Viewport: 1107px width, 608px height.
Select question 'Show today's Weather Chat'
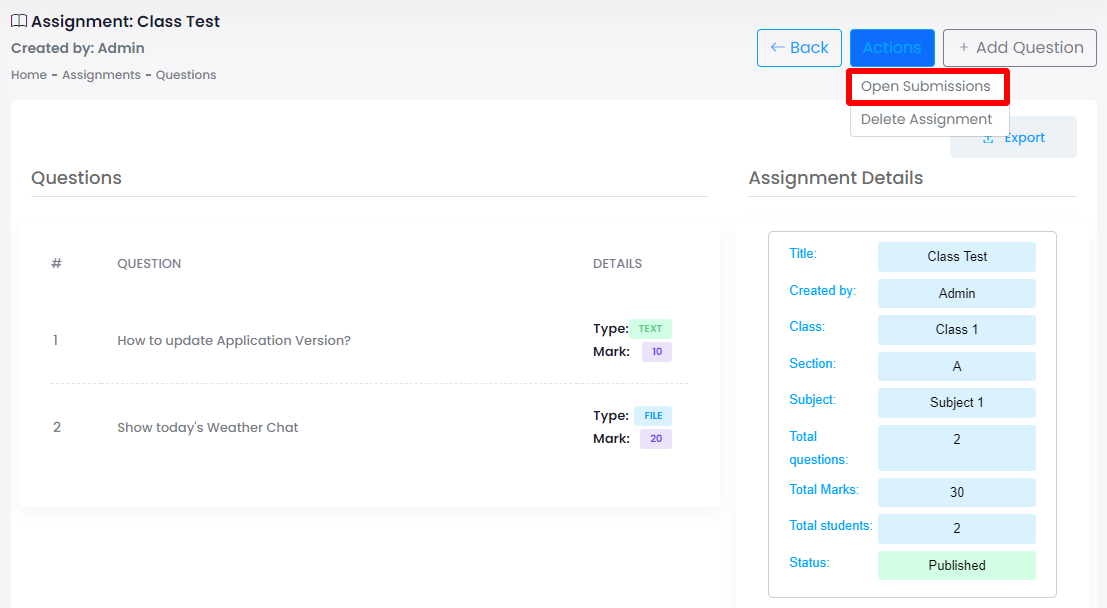(208, 427)
